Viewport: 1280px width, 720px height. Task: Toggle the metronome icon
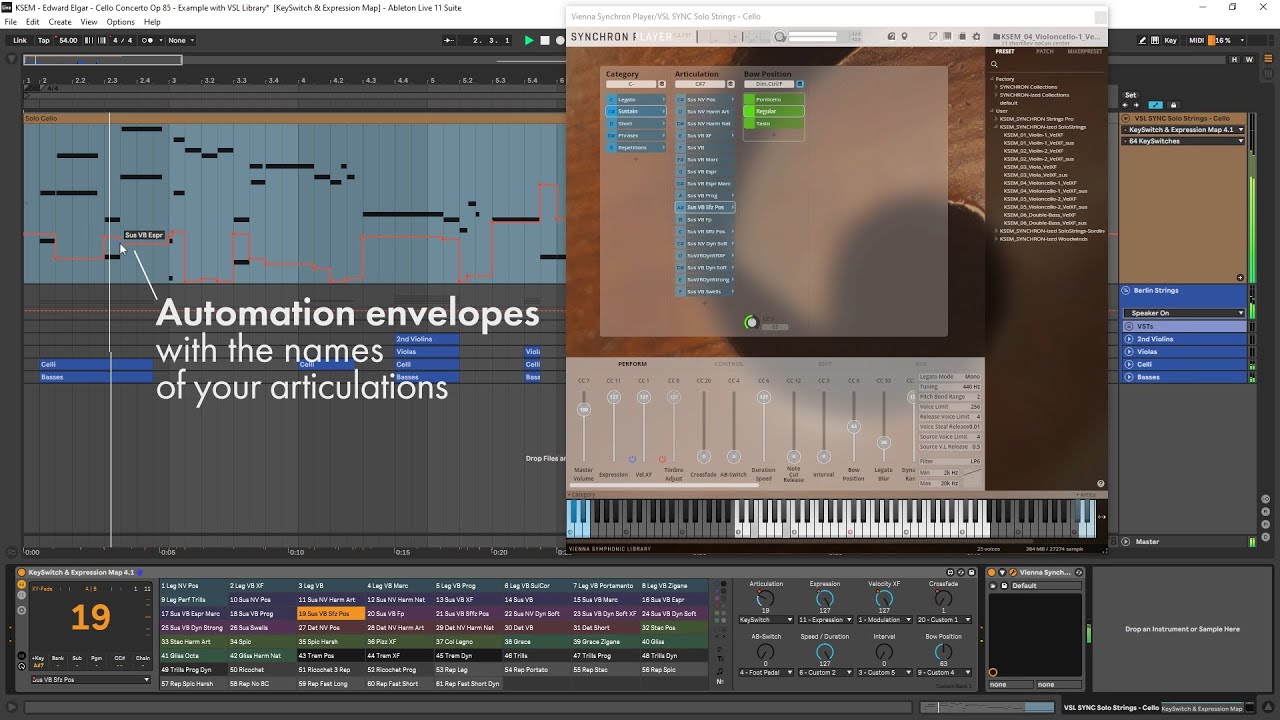[x=148, y=40]
